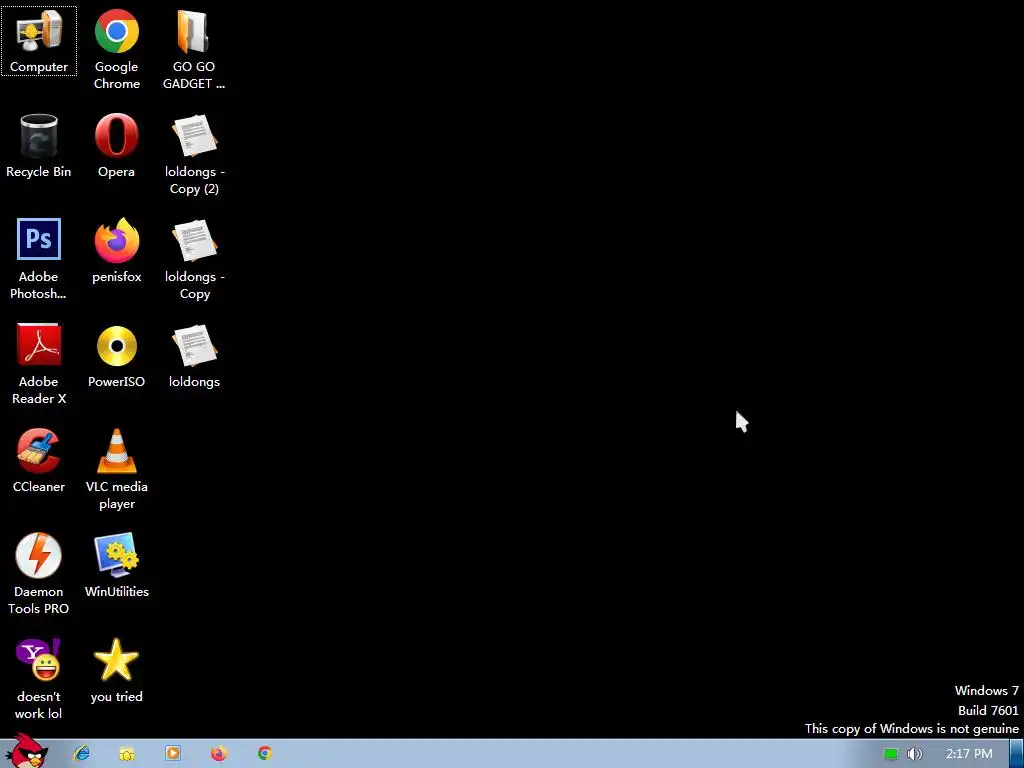The height and width of the screenshot is (768, 1024).
Task: Select the Opera desktop shortcut
Action: tap(116, 146)
